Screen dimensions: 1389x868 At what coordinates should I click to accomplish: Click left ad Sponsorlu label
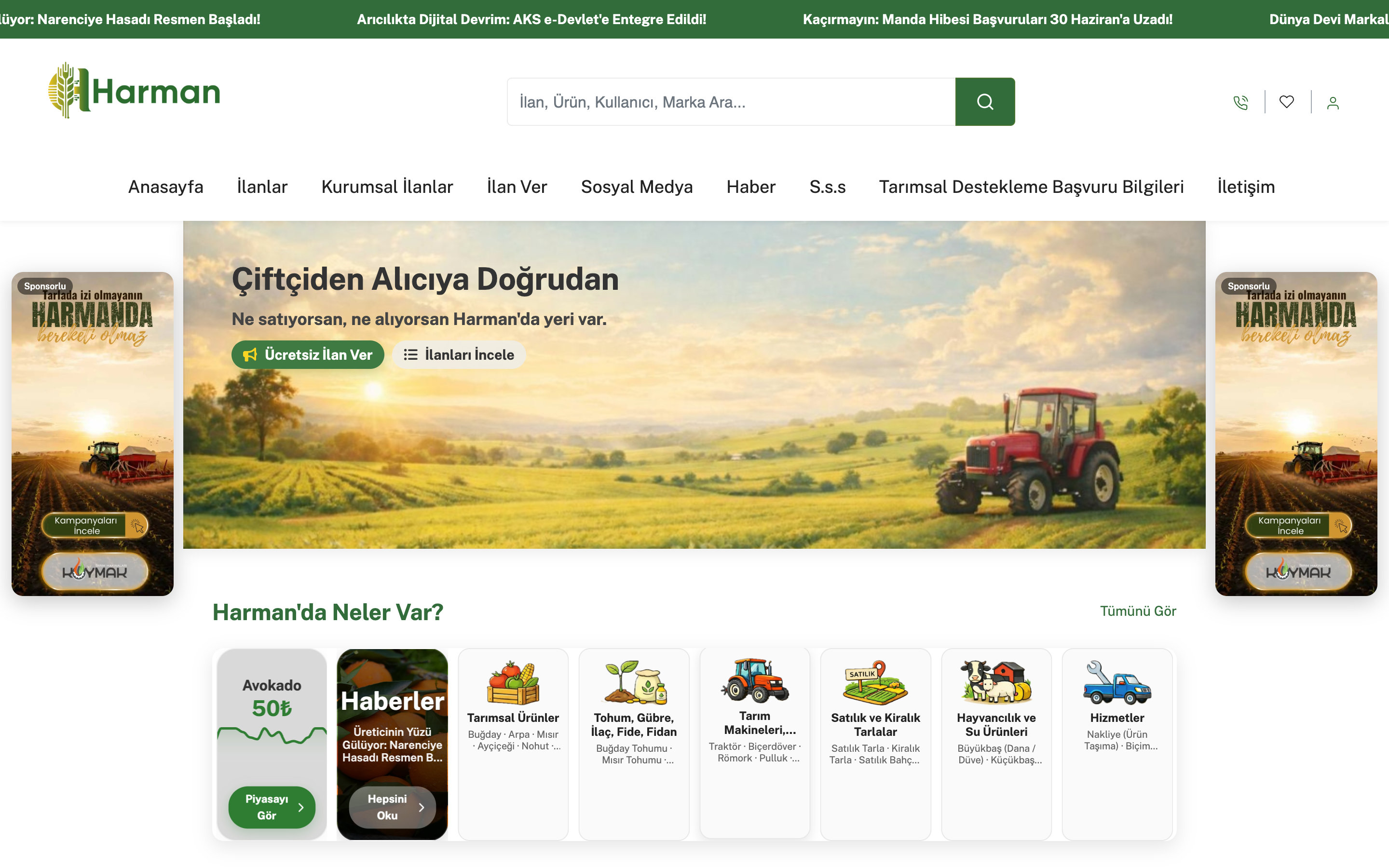(x=45, y=286)
